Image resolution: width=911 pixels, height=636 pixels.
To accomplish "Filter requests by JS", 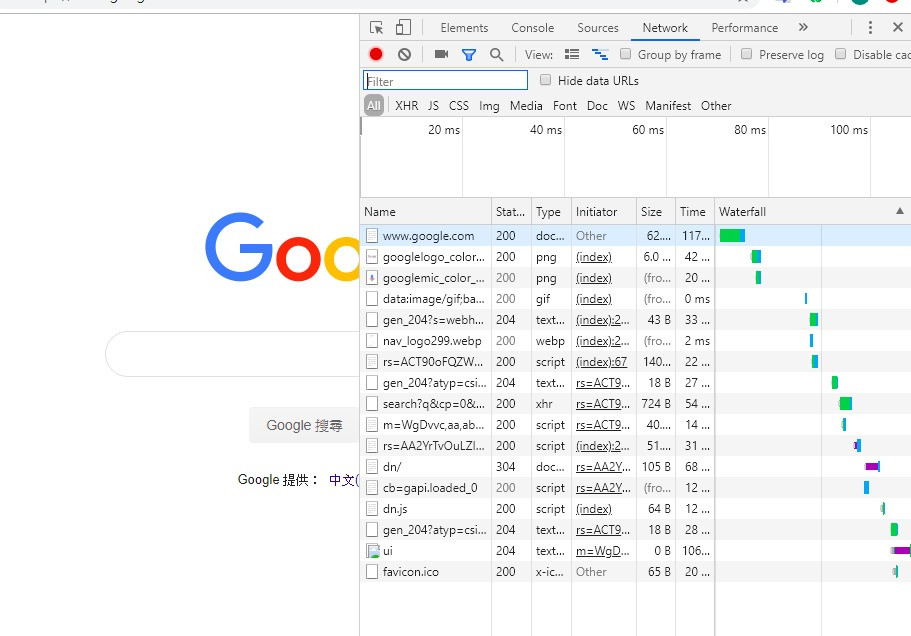I will pyautogui.click(x=433, y=106).
